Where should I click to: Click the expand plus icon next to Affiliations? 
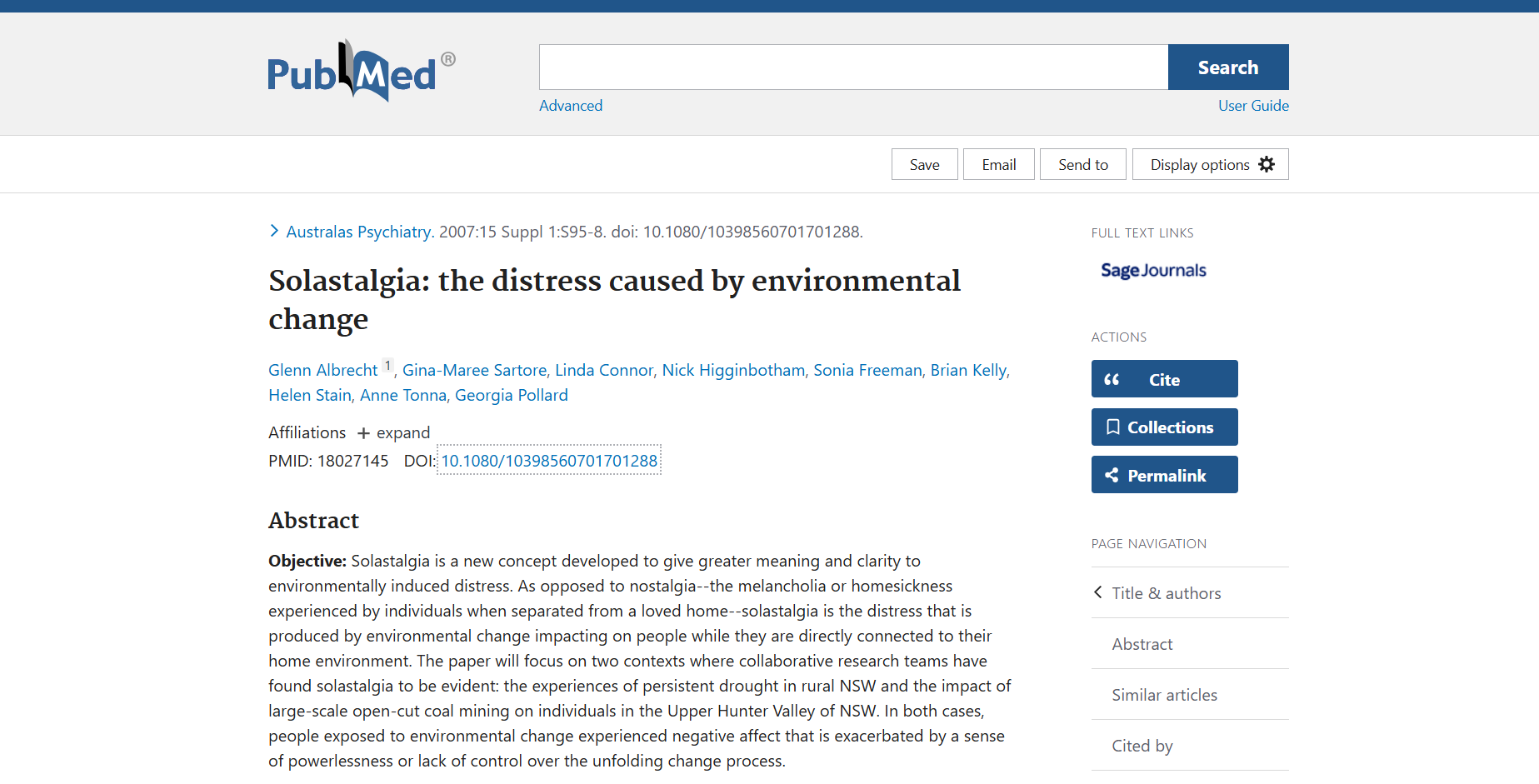[364, 432]
